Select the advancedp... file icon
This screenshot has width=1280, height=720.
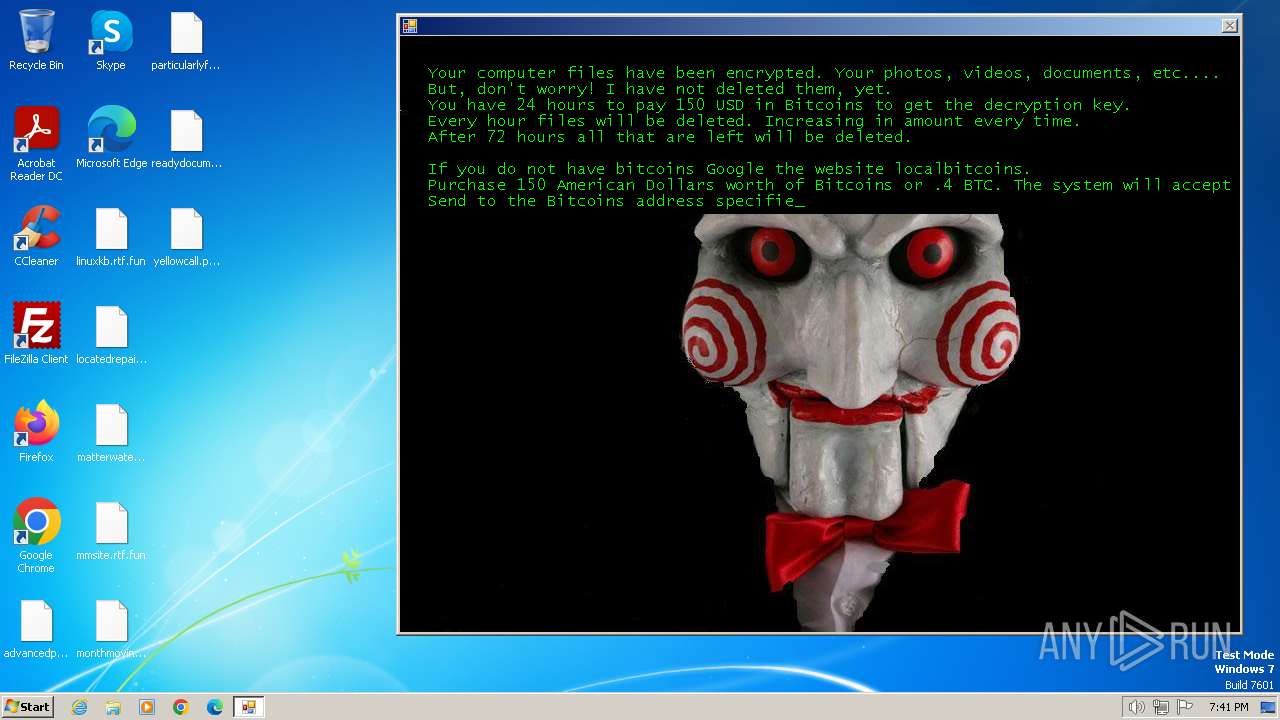click(x=36, y=628)
